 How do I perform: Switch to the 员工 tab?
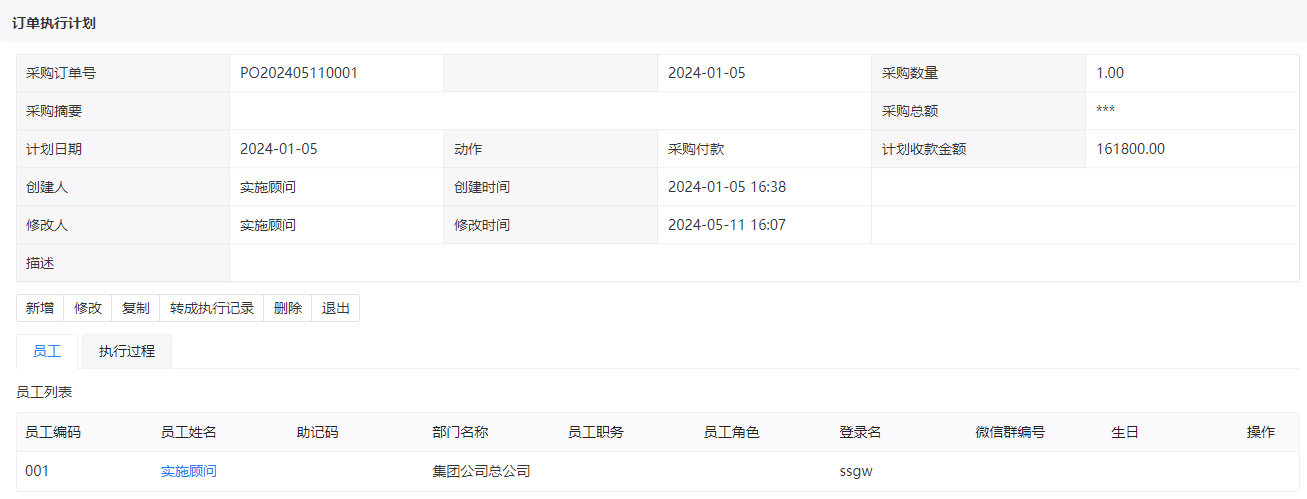pyautogui.click(x=47, y=351)
